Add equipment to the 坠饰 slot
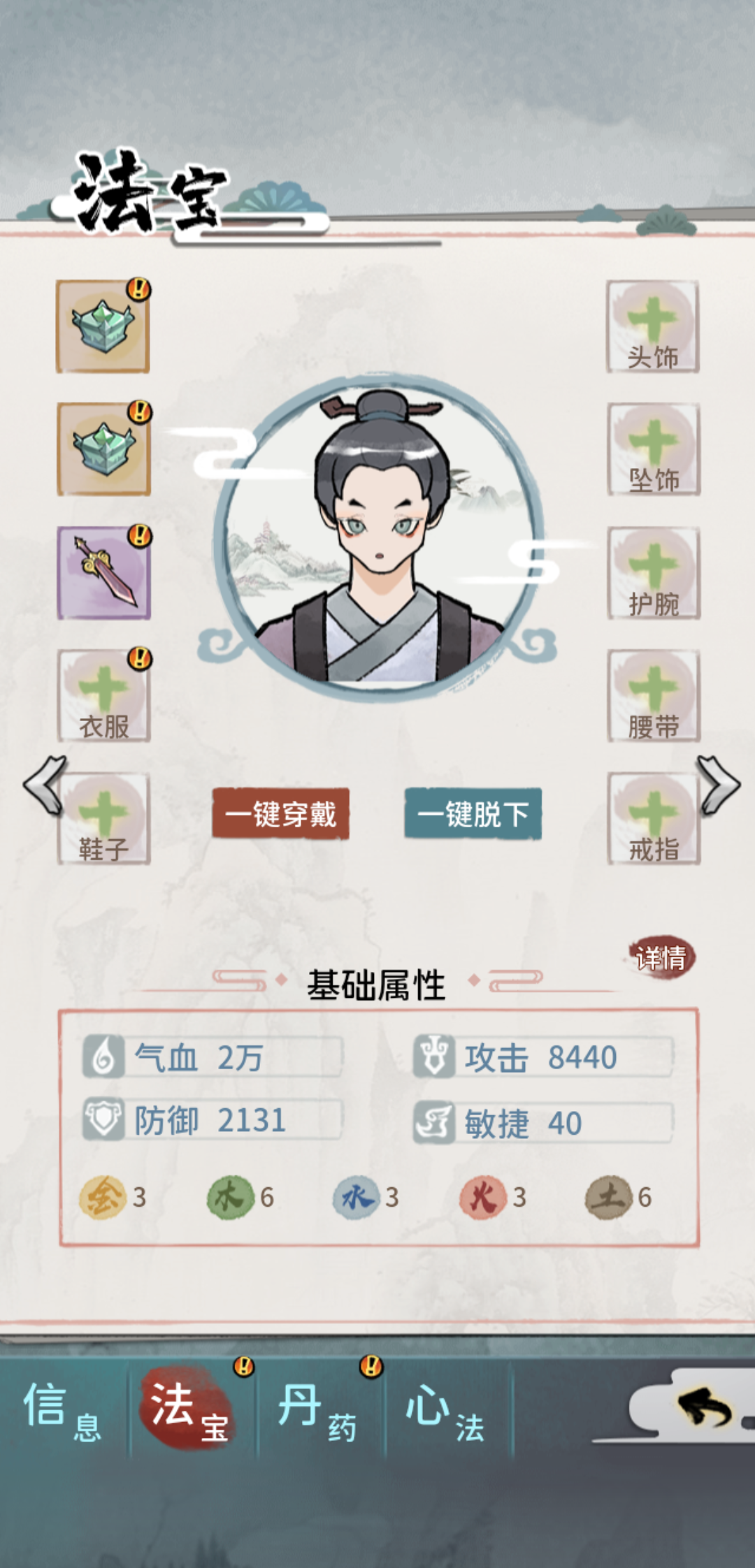The image size is (755, 1568). point(654,449)
